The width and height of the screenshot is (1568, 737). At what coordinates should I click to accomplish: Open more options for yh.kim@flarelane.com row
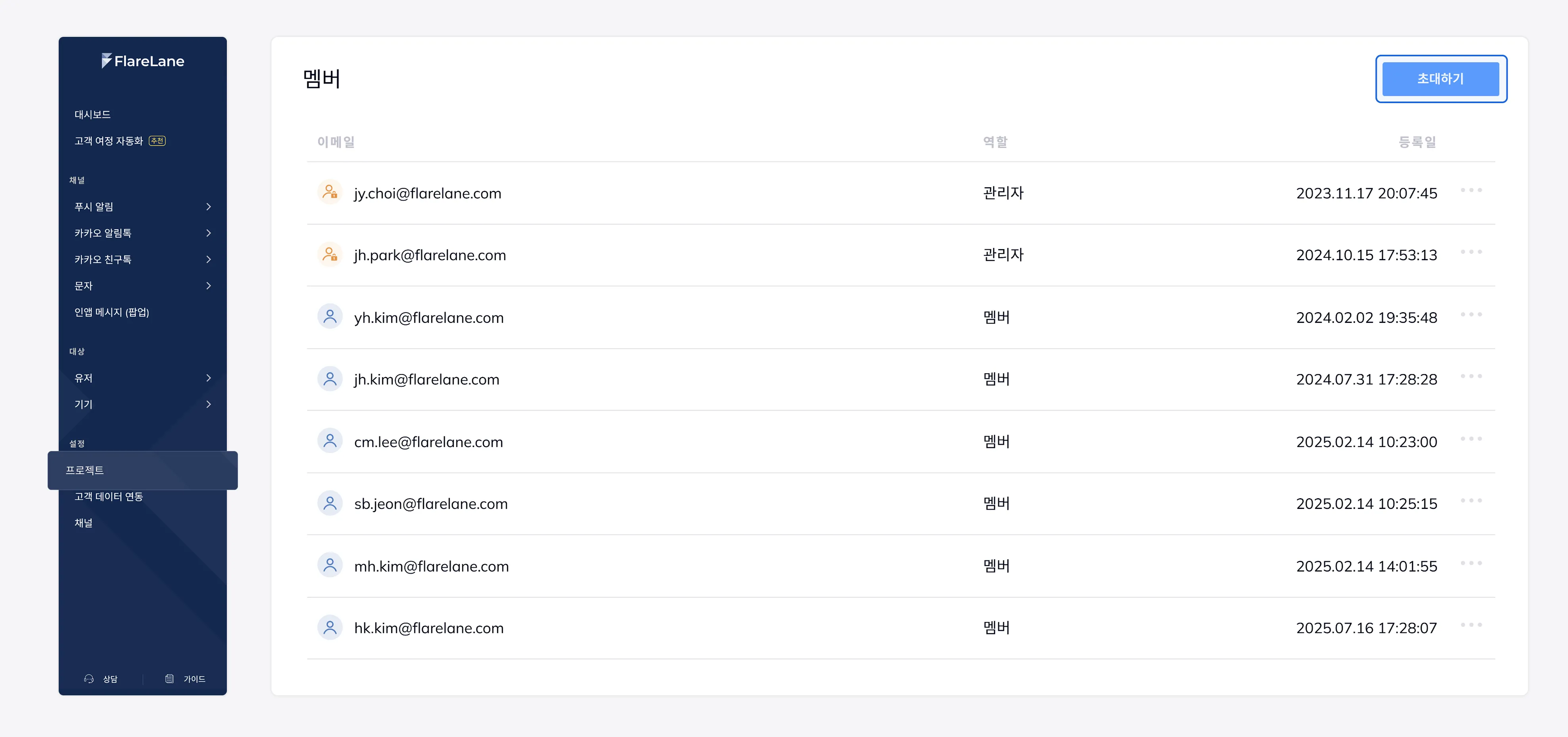1471,314
